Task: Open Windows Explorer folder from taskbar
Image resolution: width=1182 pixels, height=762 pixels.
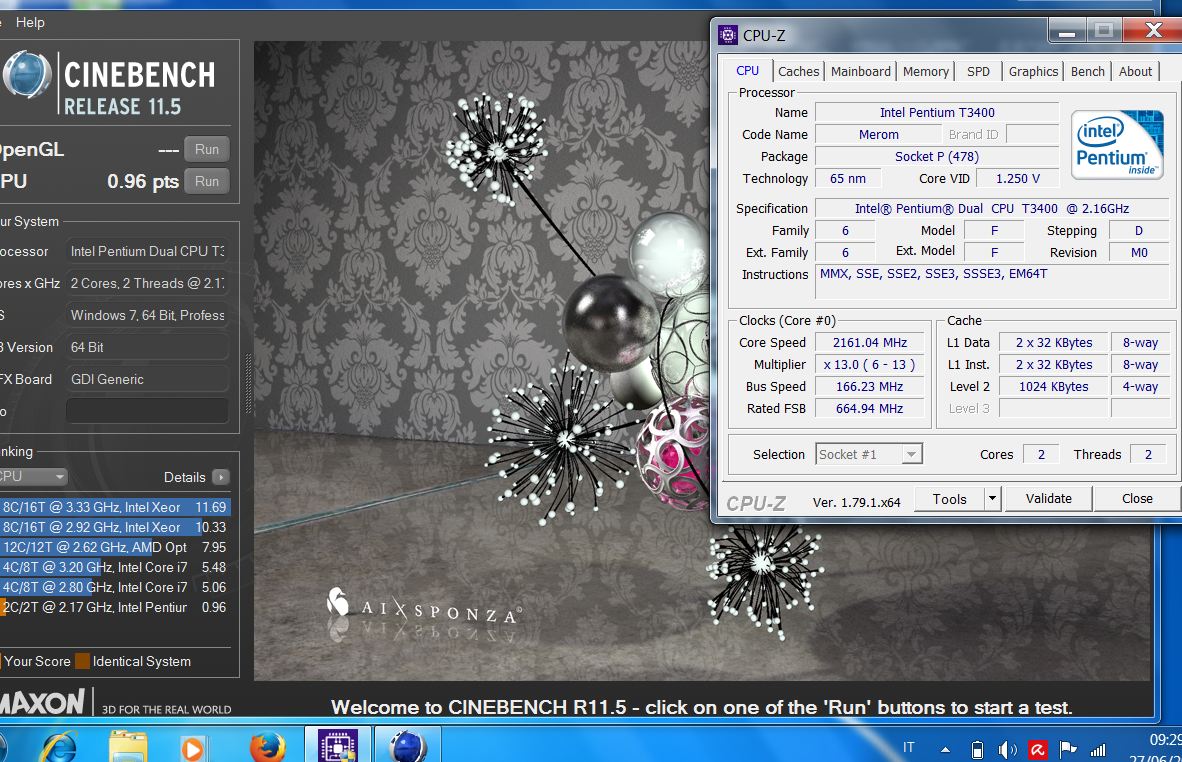Action: [128, 747]
